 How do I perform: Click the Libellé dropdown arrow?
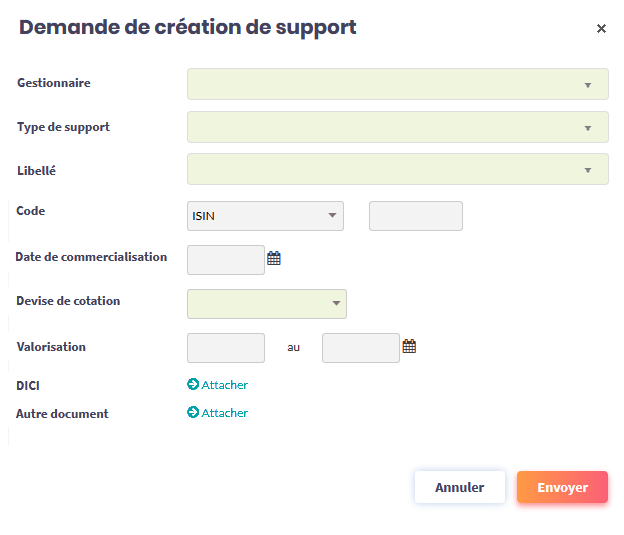(588, 170)
